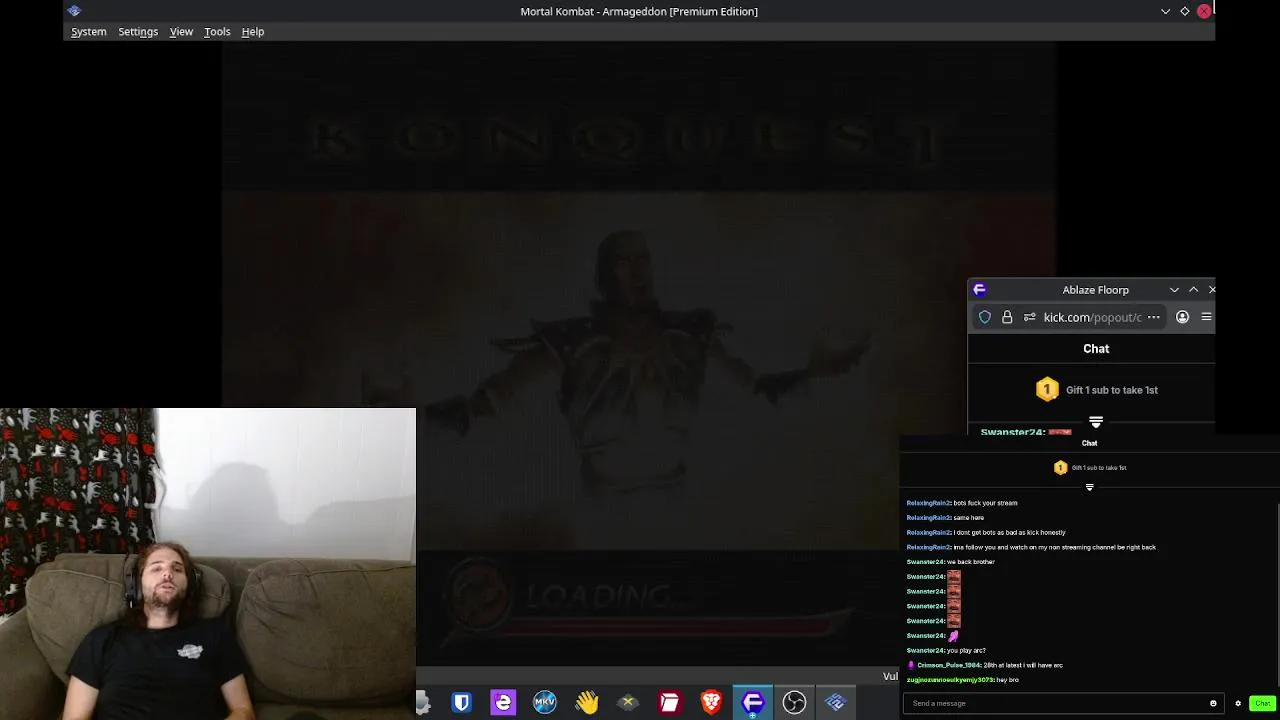
Task: Click the Floorp logo in browser title bar
Action: click(x=980, y=289)
